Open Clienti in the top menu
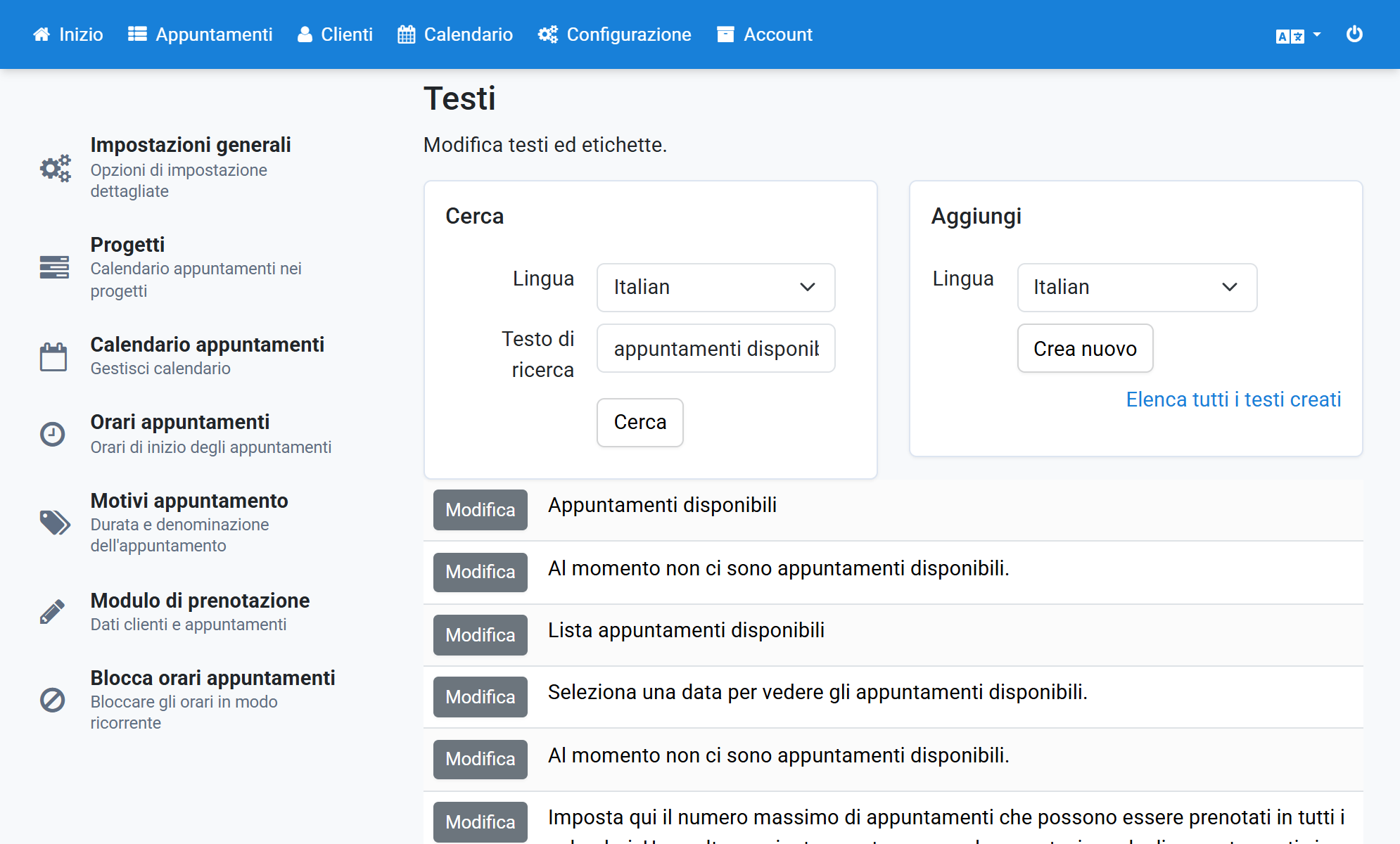The width and height of the screenshot is (1400, 844). click(x=335, y=34)
